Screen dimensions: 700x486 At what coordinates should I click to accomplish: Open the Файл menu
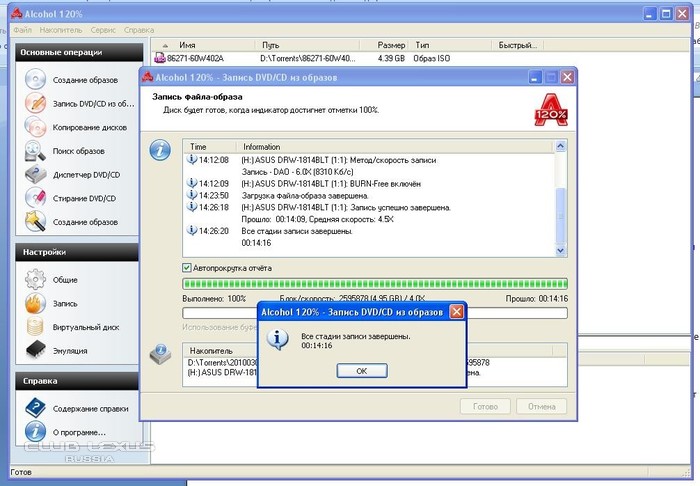23,30
